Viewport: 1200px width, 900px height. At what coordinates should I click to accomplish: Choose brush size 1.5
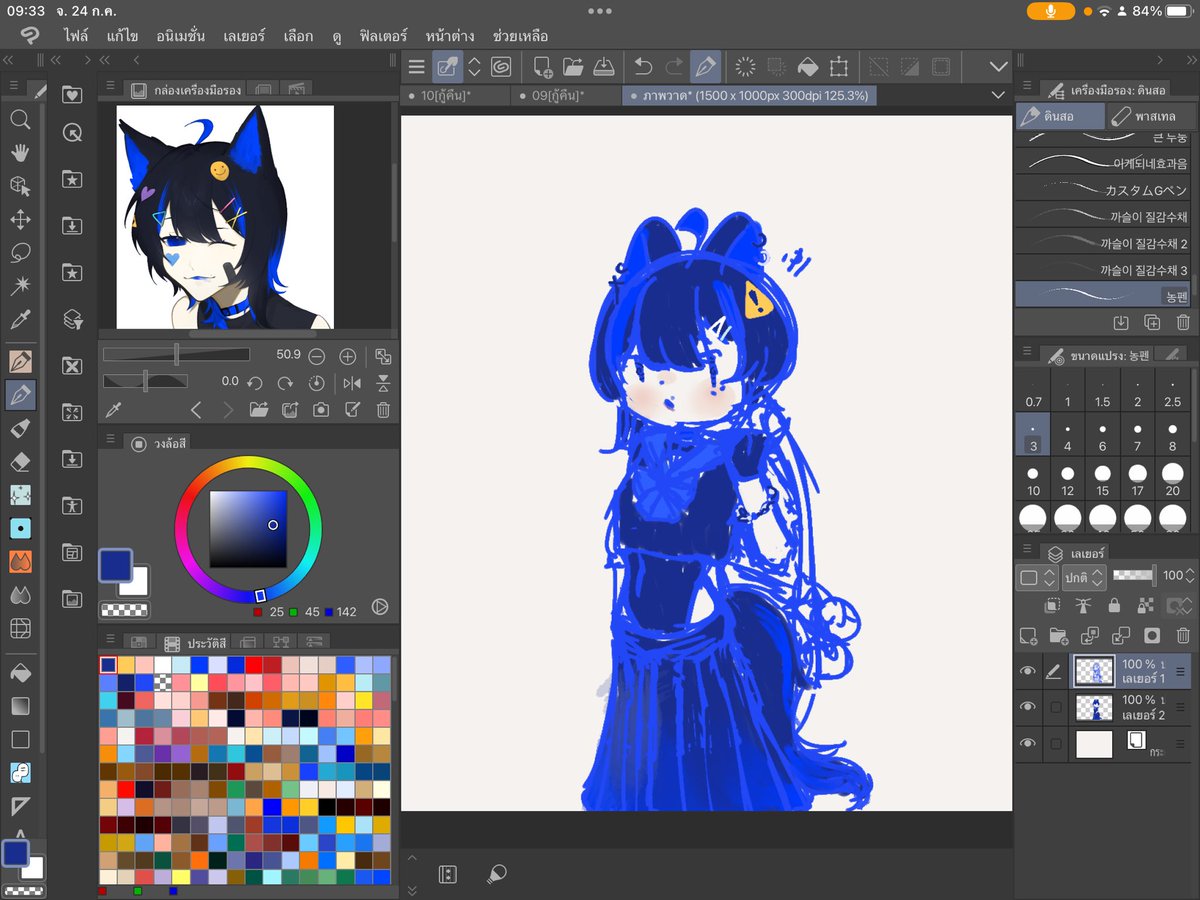coord(1102,391)
